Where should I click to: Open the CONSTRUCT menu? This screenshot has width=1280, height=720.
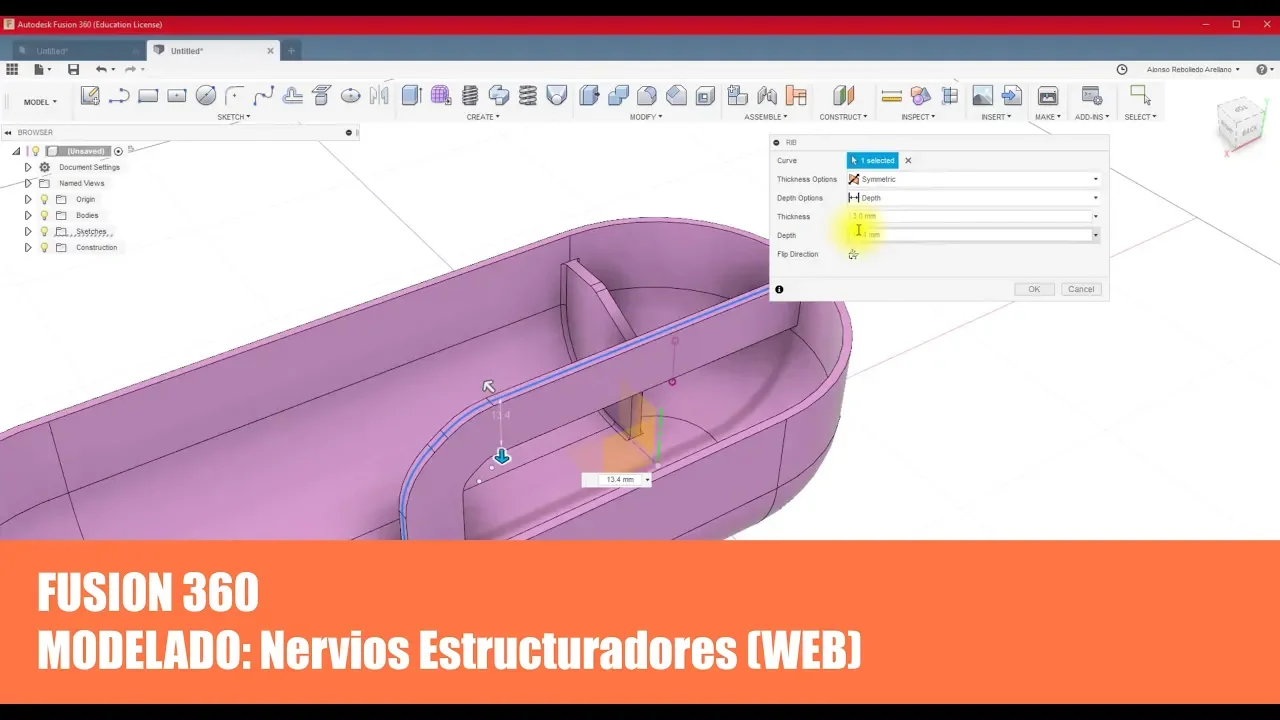tap(843, 117)
